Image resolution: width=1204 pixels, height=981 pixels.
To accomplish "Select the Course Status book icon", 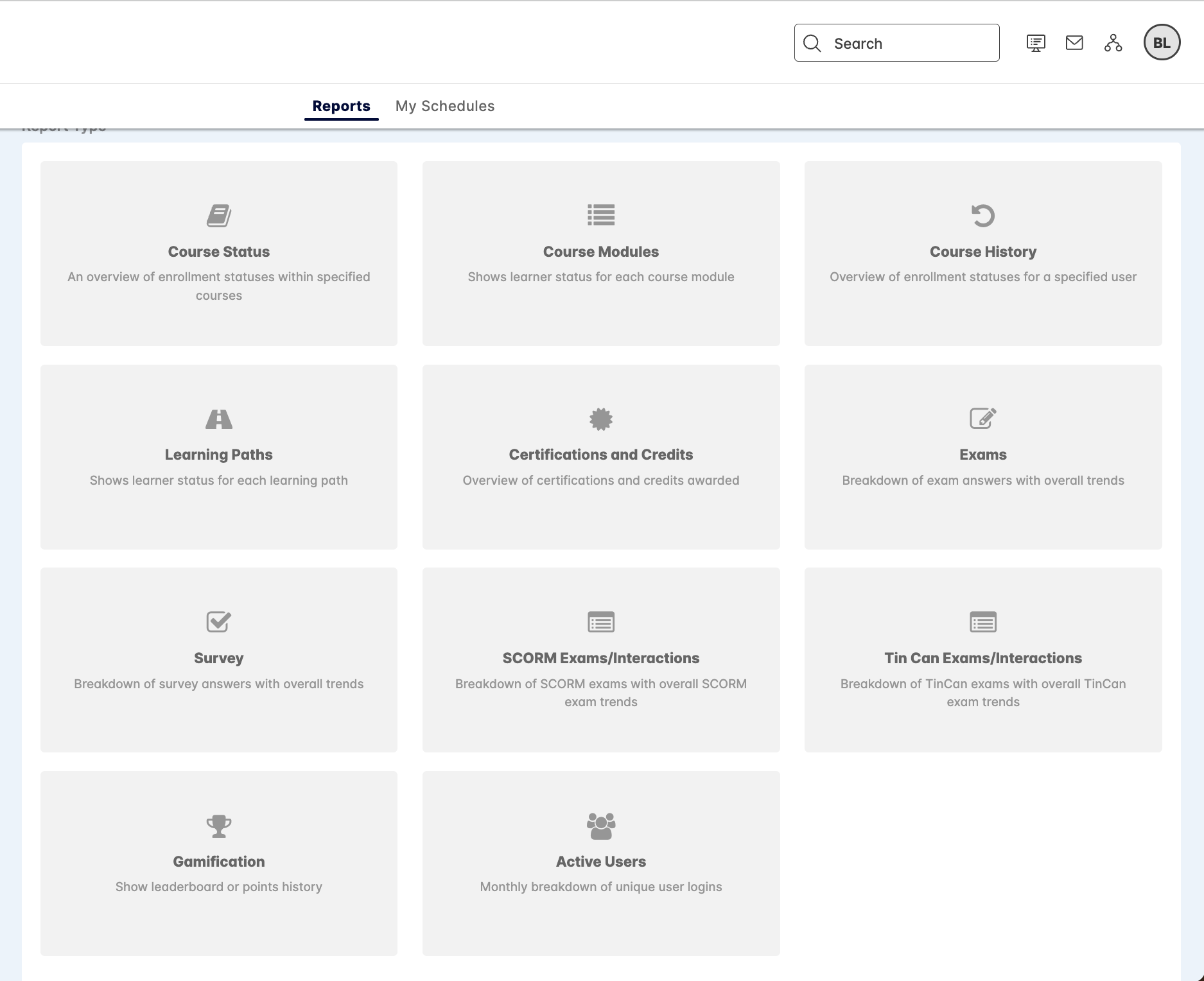I will click(218, 216).
